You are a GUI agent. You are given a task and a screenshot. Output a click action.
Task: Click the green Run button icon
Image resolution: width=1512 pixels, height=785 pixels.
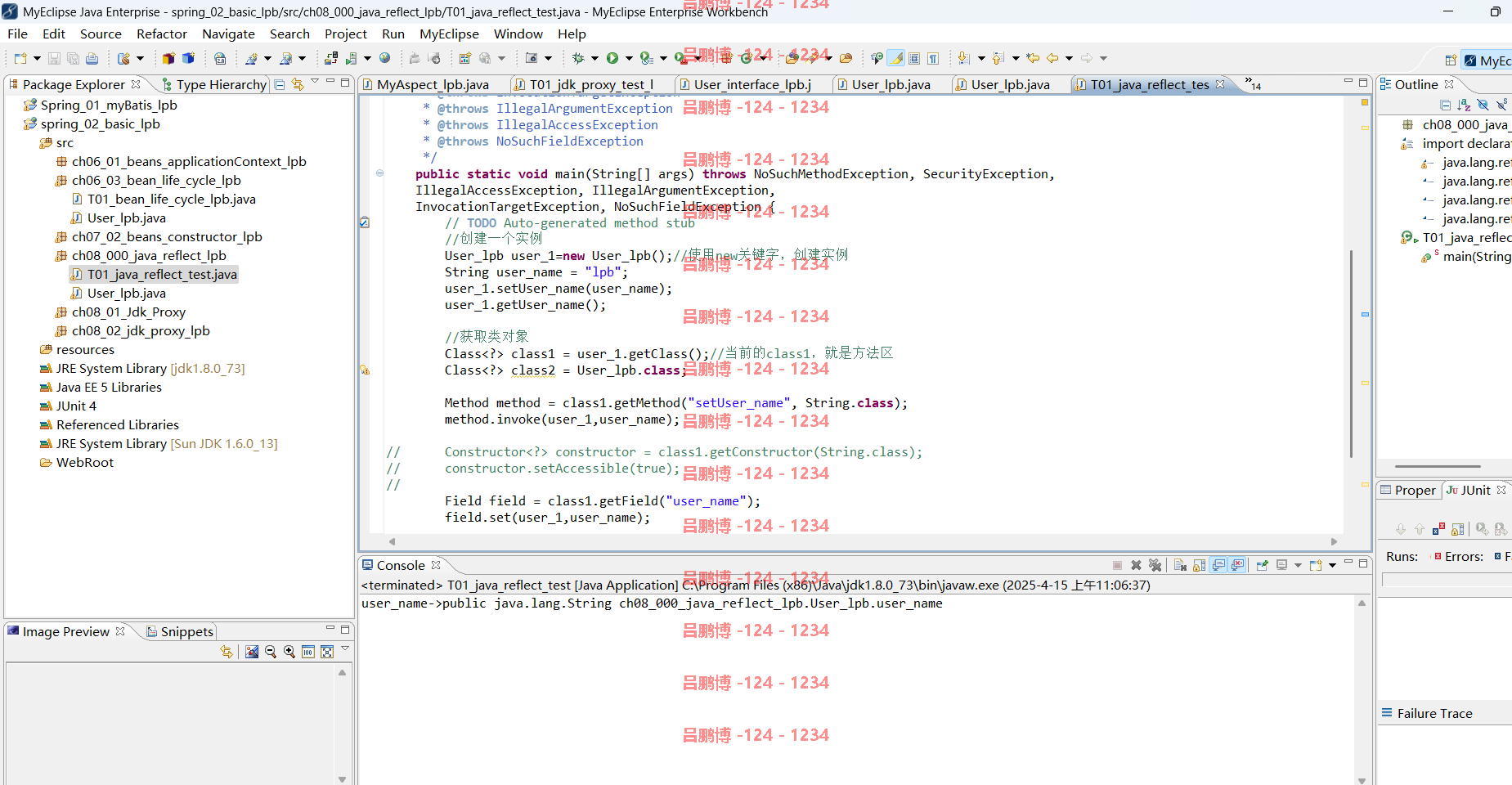[x=612, y=58]
